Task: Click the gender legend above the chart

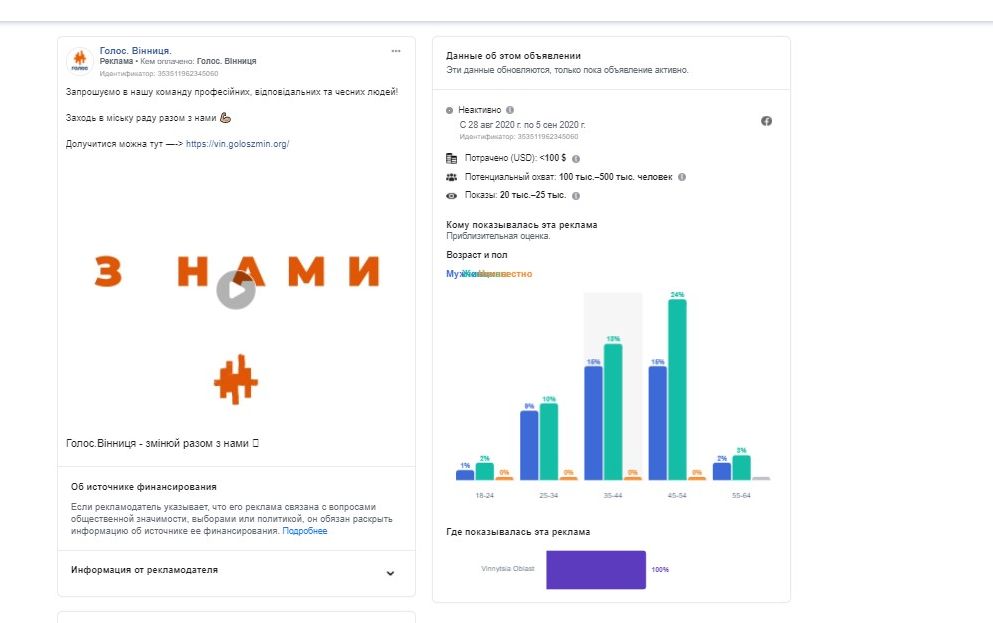Action: point(489,274)
